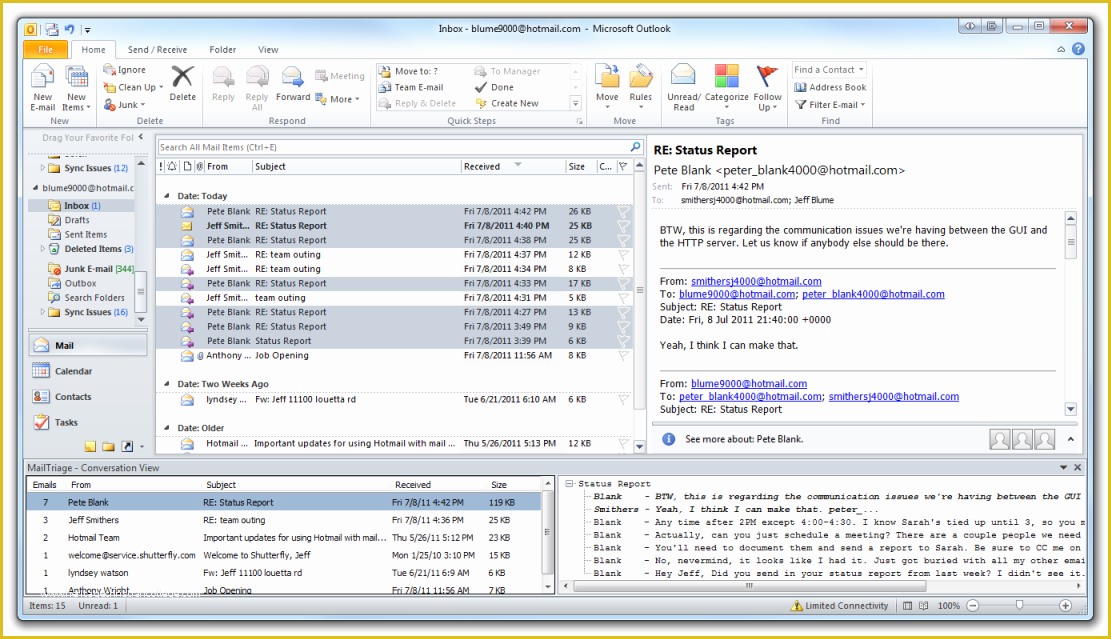Create a New E-mail
Image resolution: width=1111 pixels, height=639 pixels.
click(43, 88)
